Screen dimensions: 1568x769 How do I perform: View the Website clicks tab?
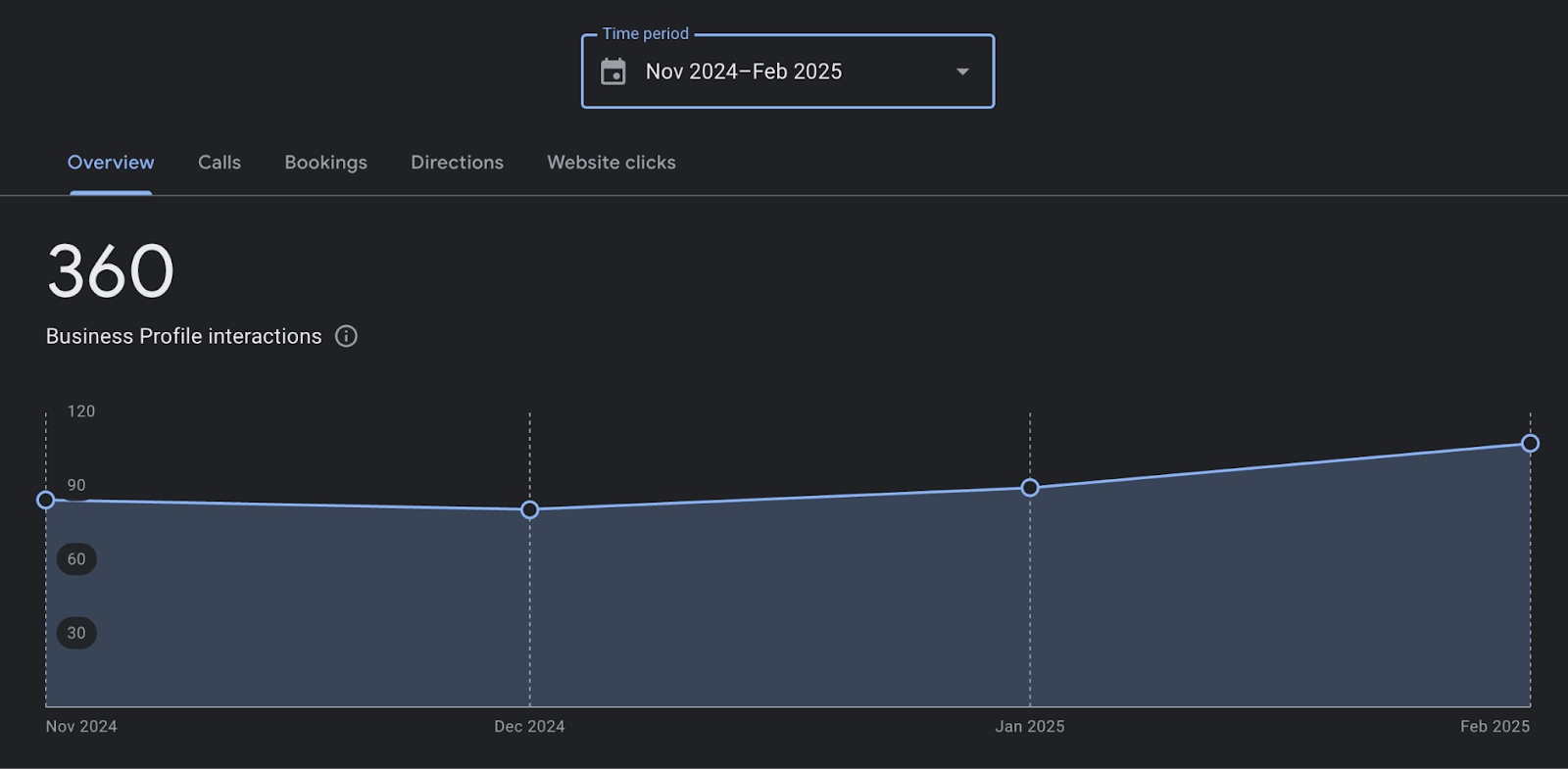pyautogui.click(x=611, y=163)
